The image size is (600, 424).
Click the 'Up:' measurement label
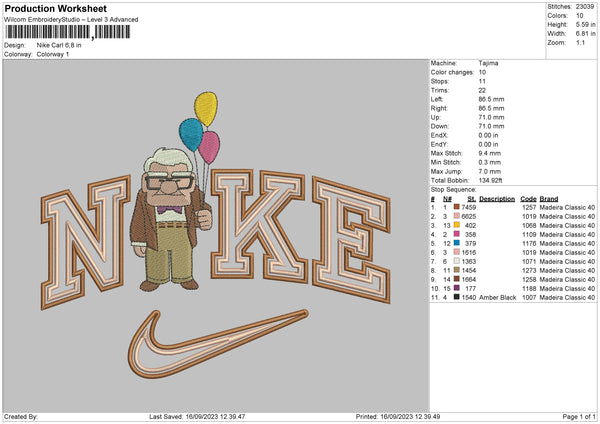coord(435,117)
